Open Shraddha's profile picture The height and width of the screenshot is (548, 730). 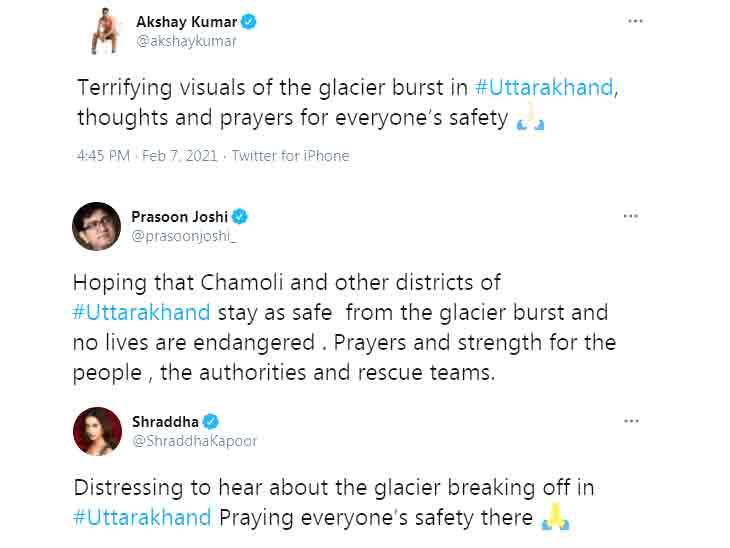[97, 431]
